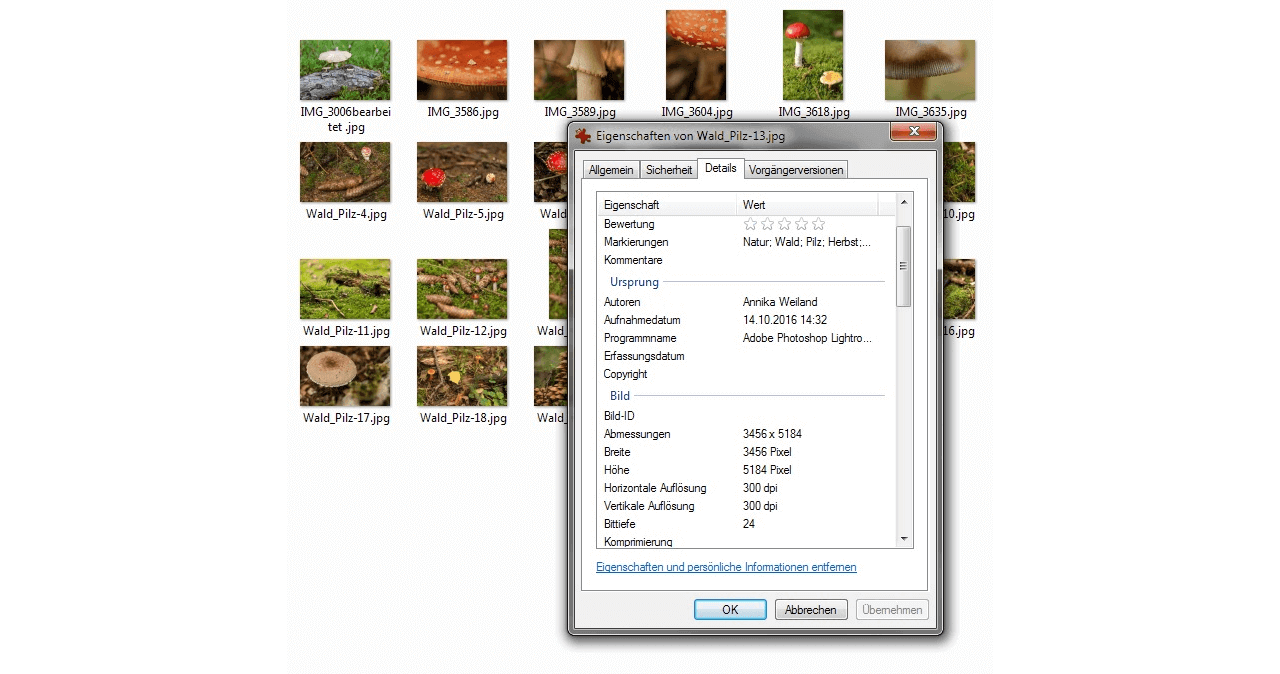1280x674 pixels.
Task: Choose the third Bewertung star
Action: pyautogui.click(x=785, y=224)
